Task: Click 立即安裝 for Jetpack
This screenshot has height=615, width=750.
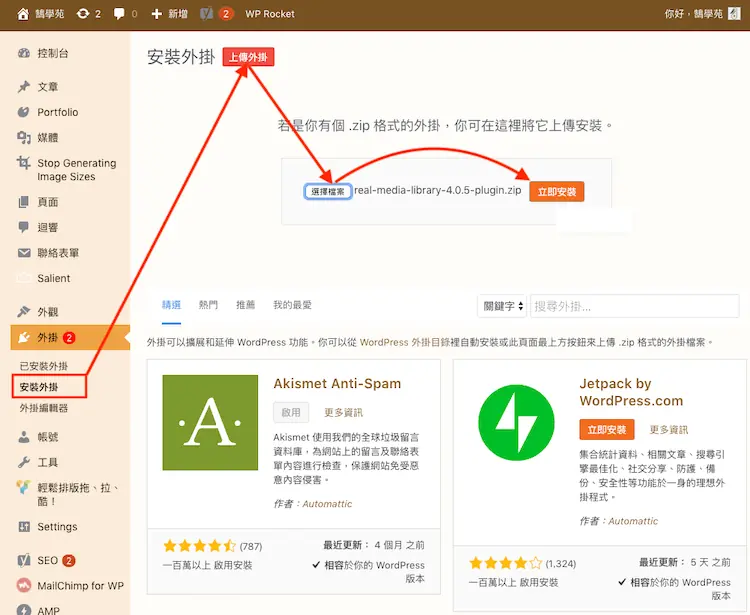Action: (607, 429)
